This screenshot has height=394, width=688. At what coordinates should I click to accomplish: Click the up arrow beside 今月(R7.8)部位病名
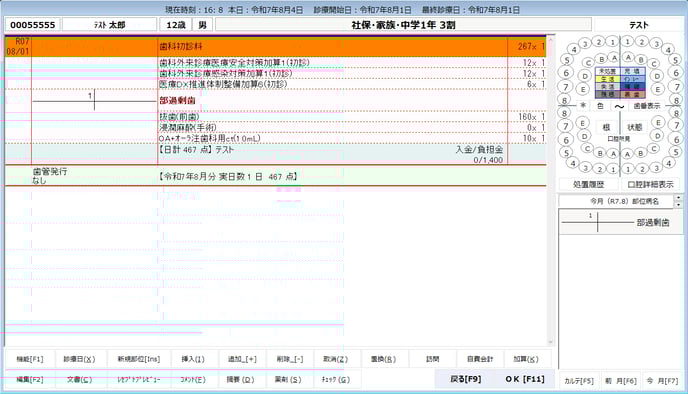(x=679, y=198)
